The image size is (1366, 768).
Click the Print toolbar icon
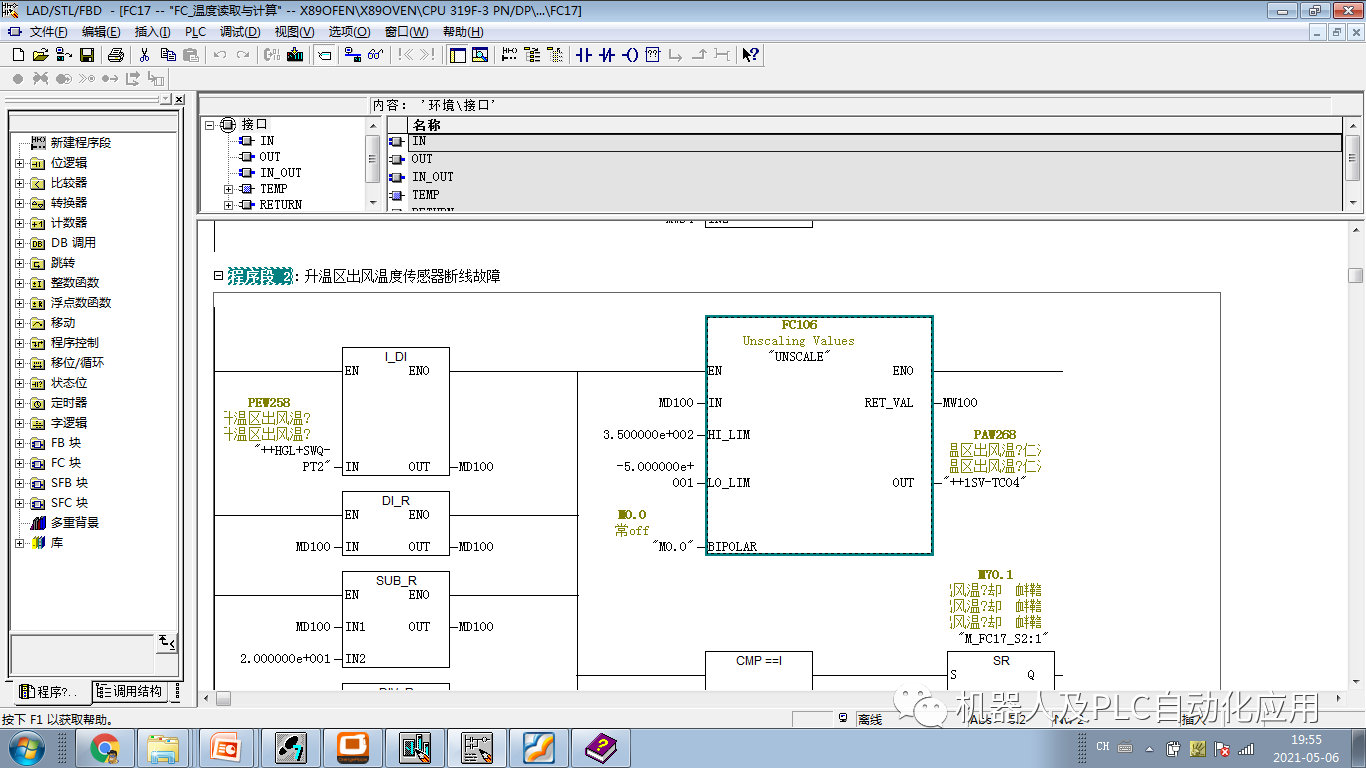click(x=116, y=55)
